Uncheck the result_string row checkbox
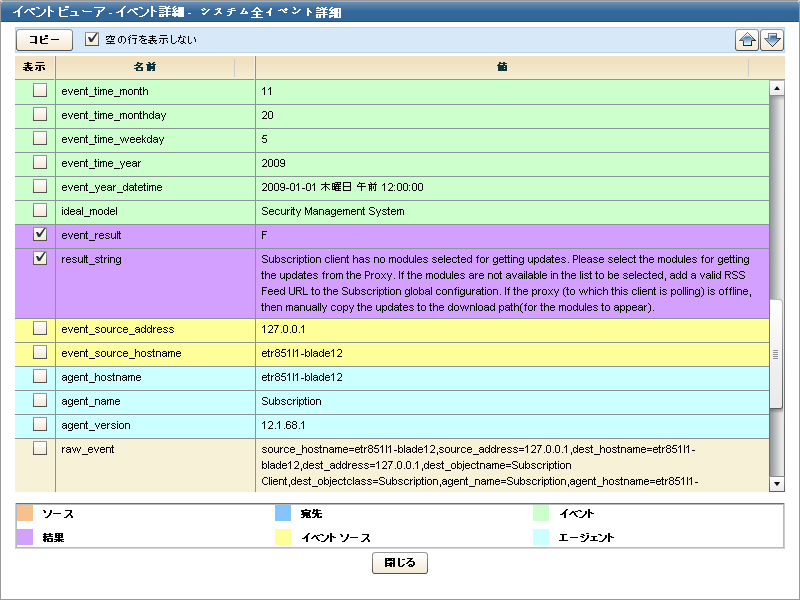The height and width of the screenshot is (600, 800). click(40, 258)
